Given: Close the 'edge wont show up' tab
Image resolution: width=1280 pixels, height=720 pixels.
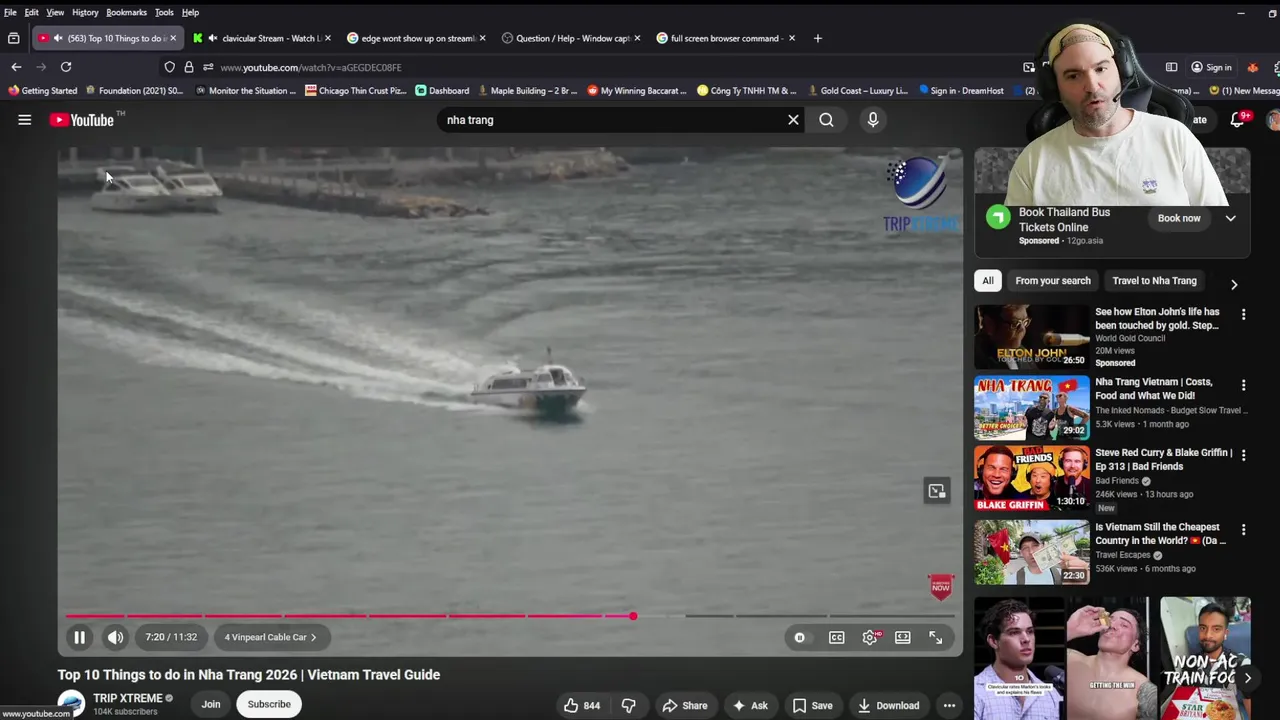Looking at the screenshot, I should (x=483, y=38).
